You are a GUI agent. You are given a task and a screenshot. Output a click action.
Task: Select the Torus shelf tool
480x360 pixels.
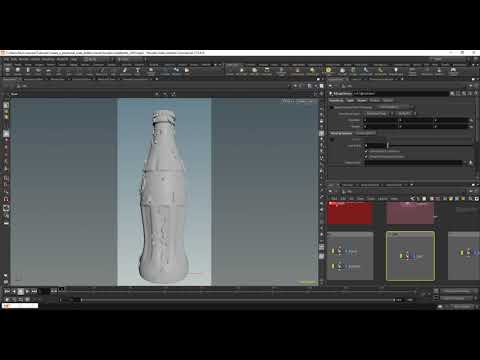(38, 71)
